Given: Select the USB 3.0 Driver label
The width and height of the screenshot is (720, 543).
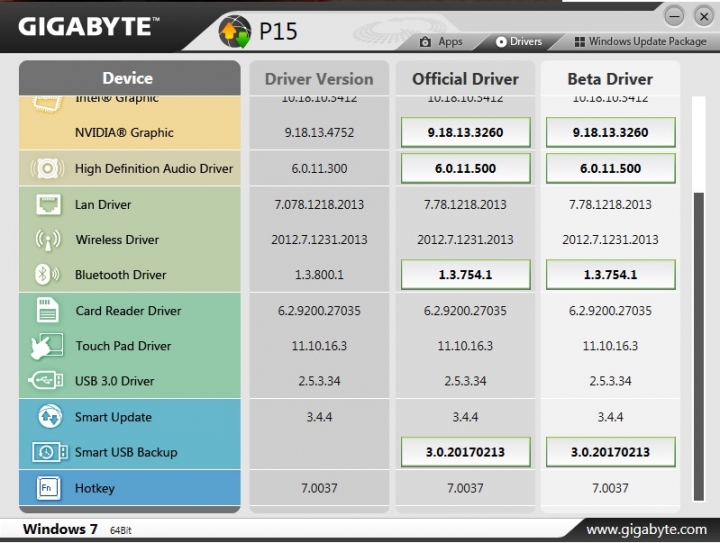Looking at the screenshot, I should (x=114, y=381).
